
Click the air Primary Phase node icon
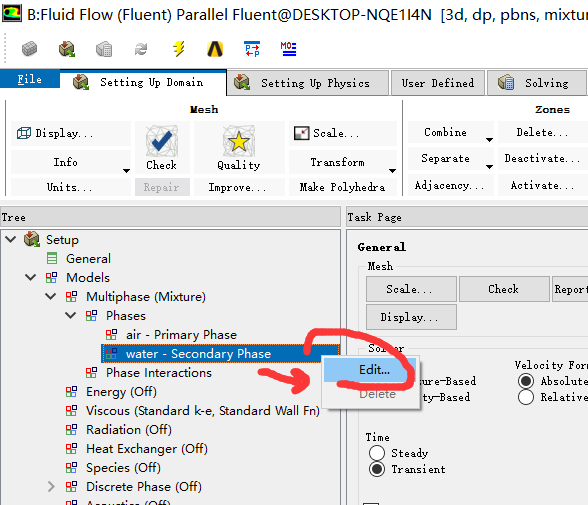[111, 334]
